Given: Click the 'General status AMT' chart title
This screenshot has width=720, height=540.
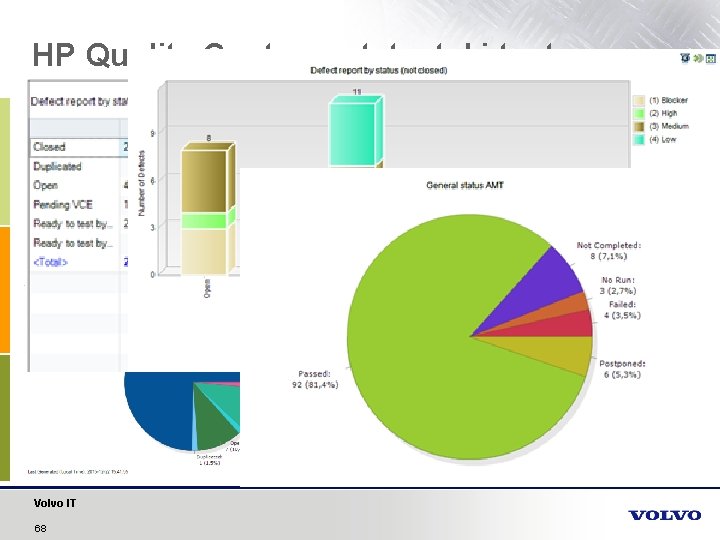Looking at the screenshot, I should coord(465,185).
